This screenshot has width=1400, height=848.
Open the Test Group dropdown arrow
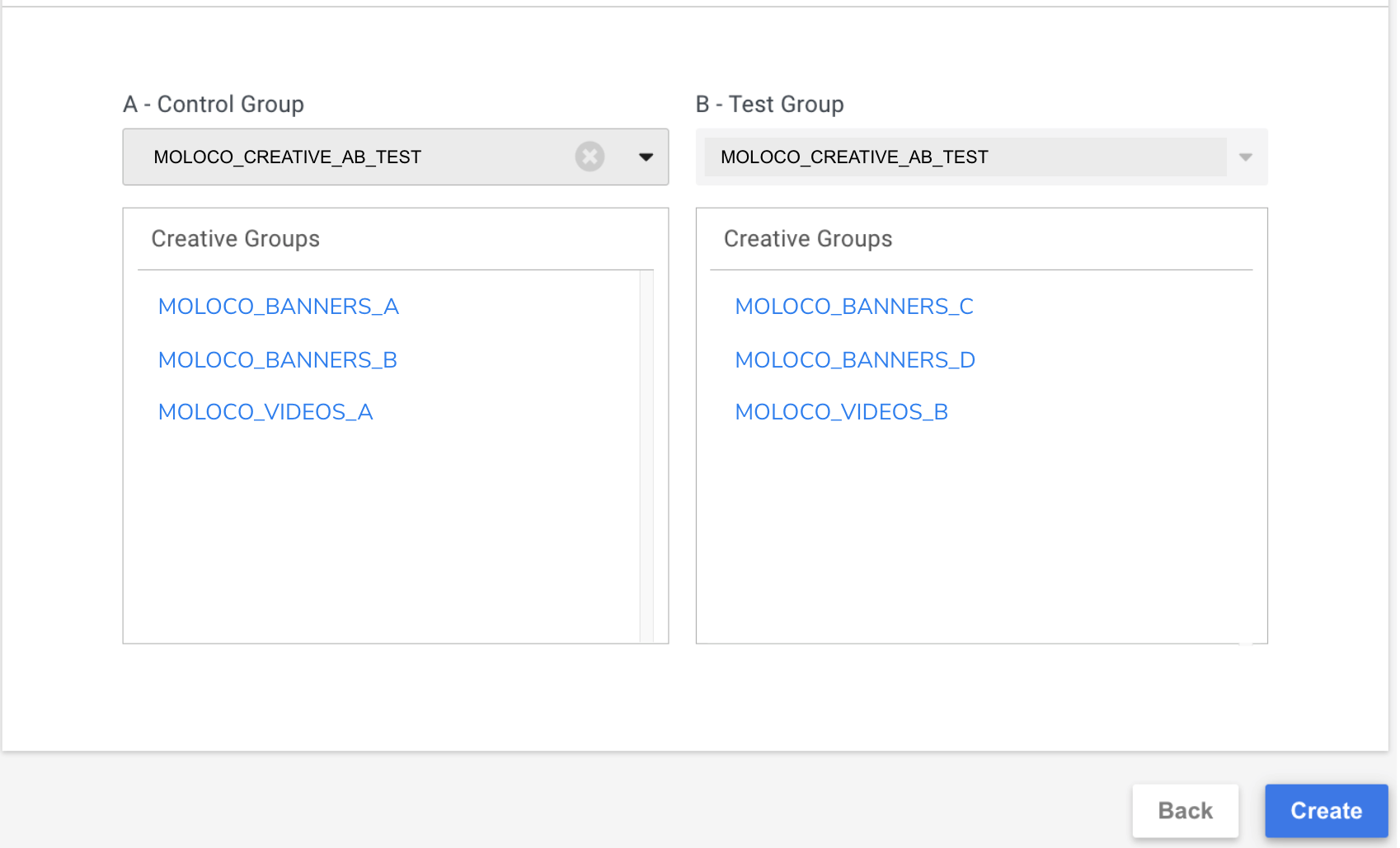(x=1246, y=157)
